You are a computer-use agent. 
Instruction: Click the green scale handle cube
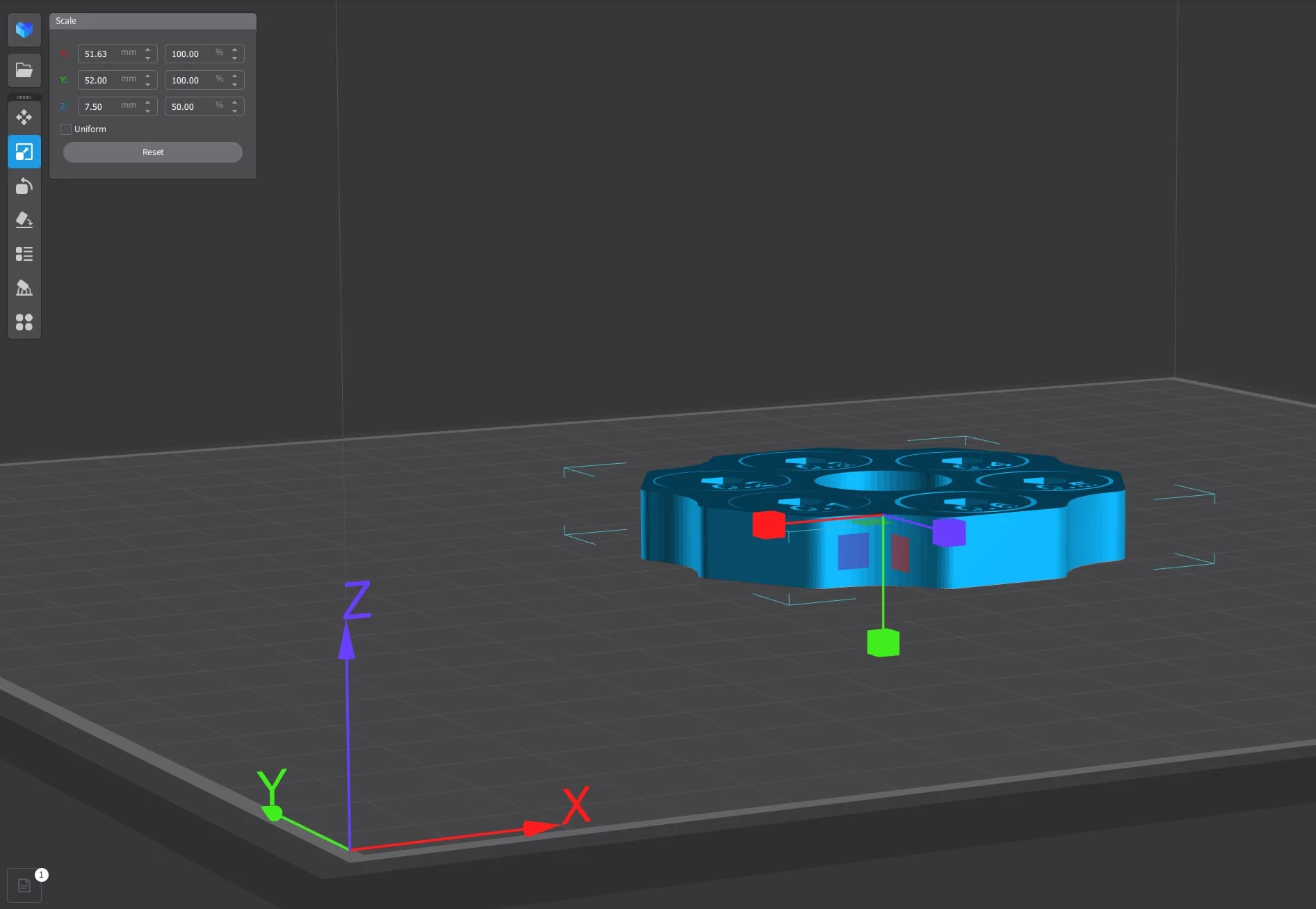pyautogui.click(x=883, y=643)
